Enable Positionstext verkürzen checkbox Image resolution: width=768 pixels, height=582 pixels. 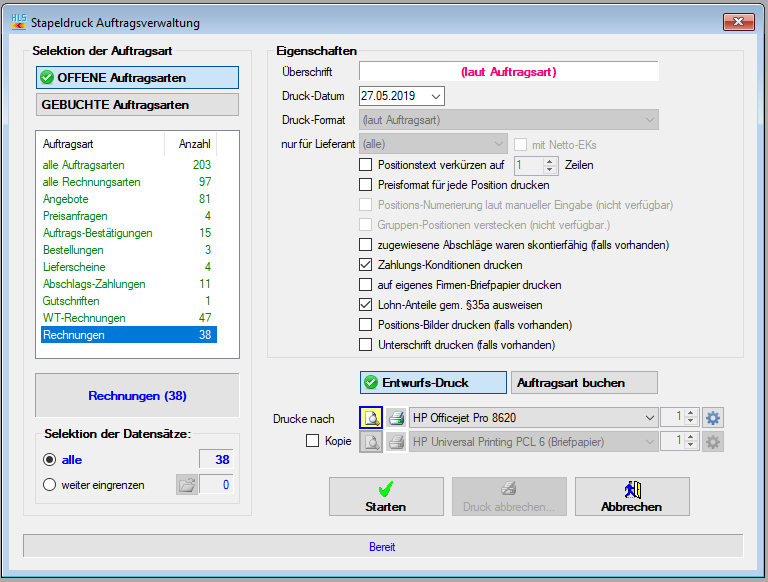click(366, 165)
